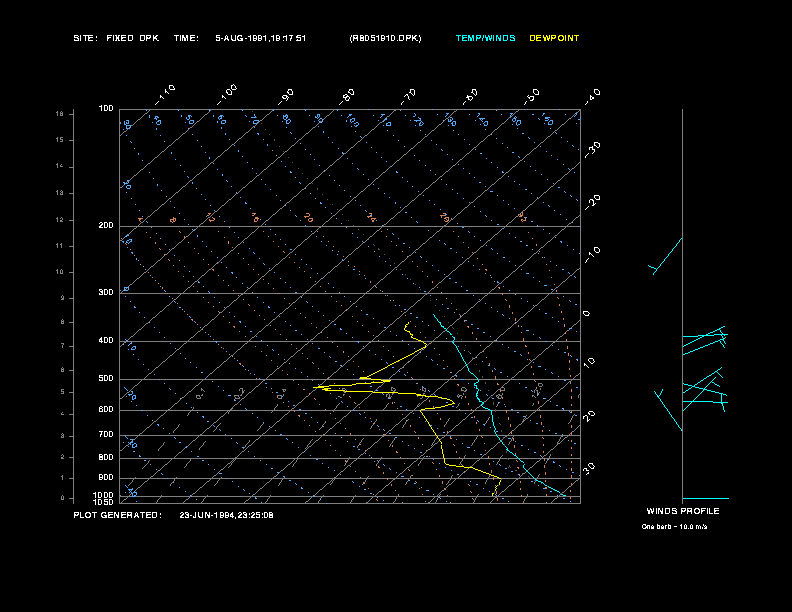Screen dimensions: 792x612
Task: Click the (R8051910.OPK) file name
Action: pyautogui.click(x=385, y=38)
